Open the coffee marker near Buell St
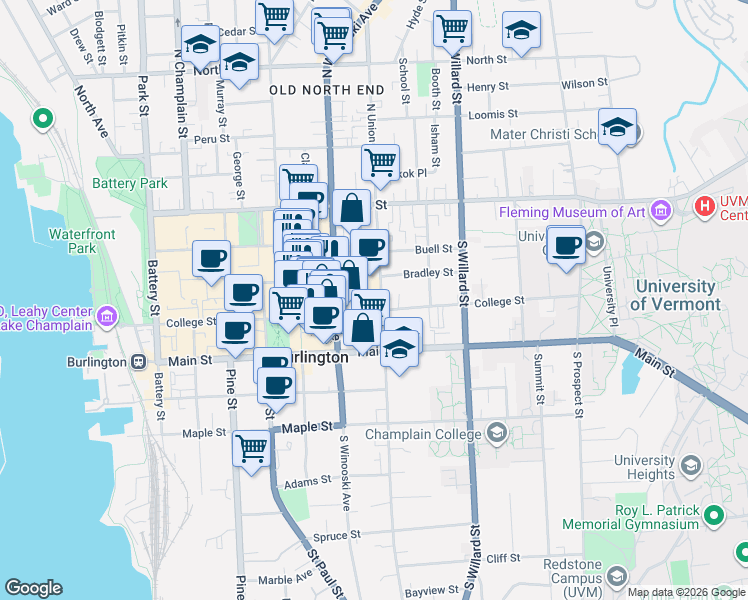 [x=370, y=250]
